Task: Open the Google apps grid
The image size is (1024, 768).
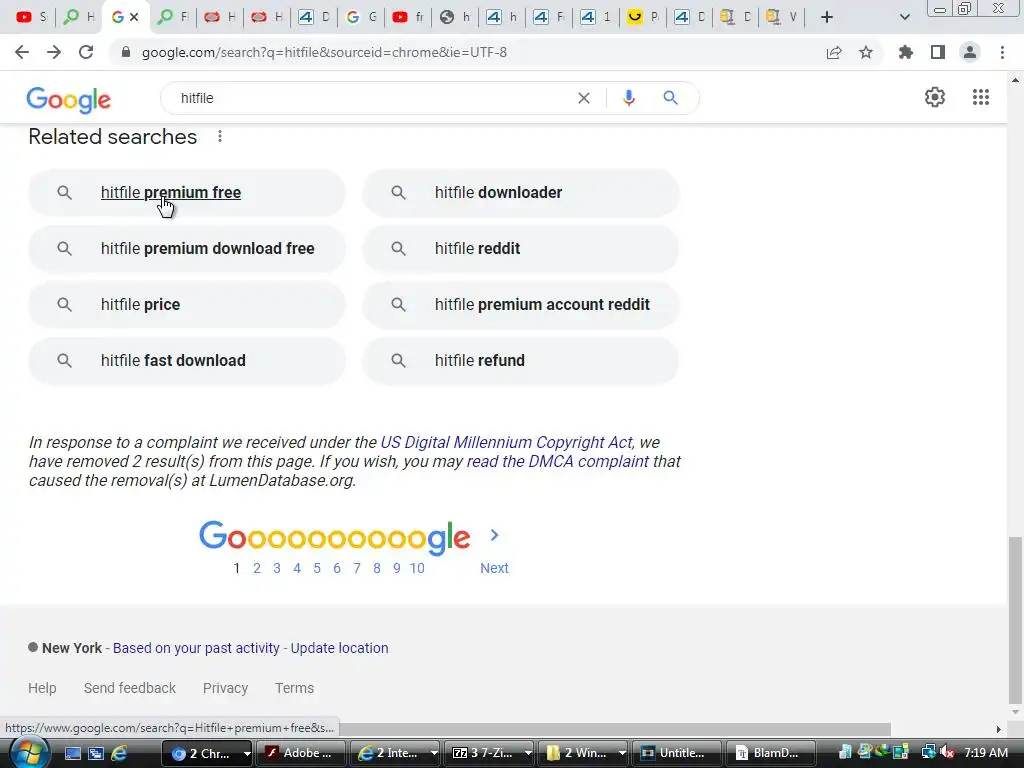Action: [981, 97]
